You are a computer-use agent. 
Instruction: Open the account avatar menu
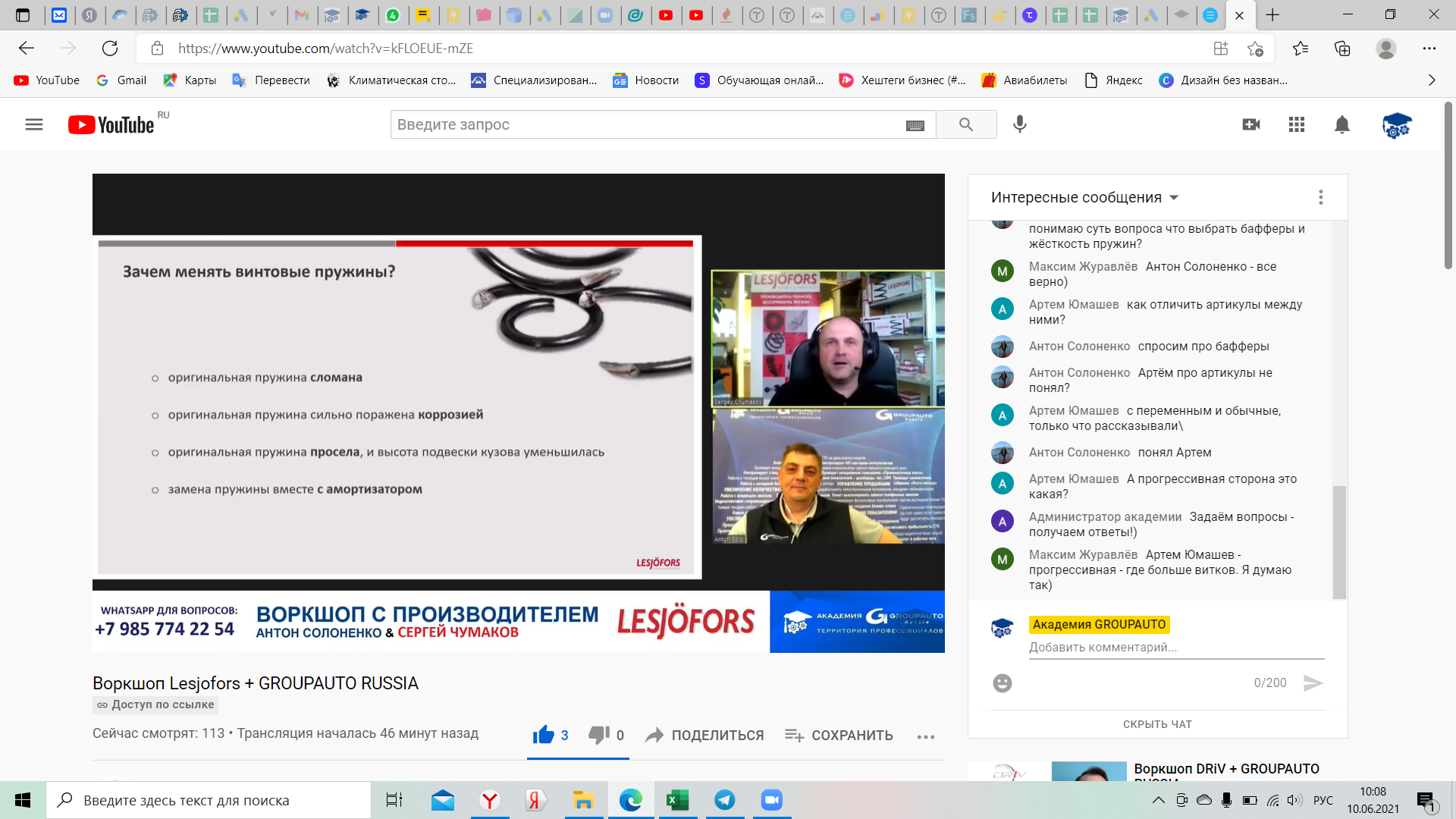[1397, 125]
